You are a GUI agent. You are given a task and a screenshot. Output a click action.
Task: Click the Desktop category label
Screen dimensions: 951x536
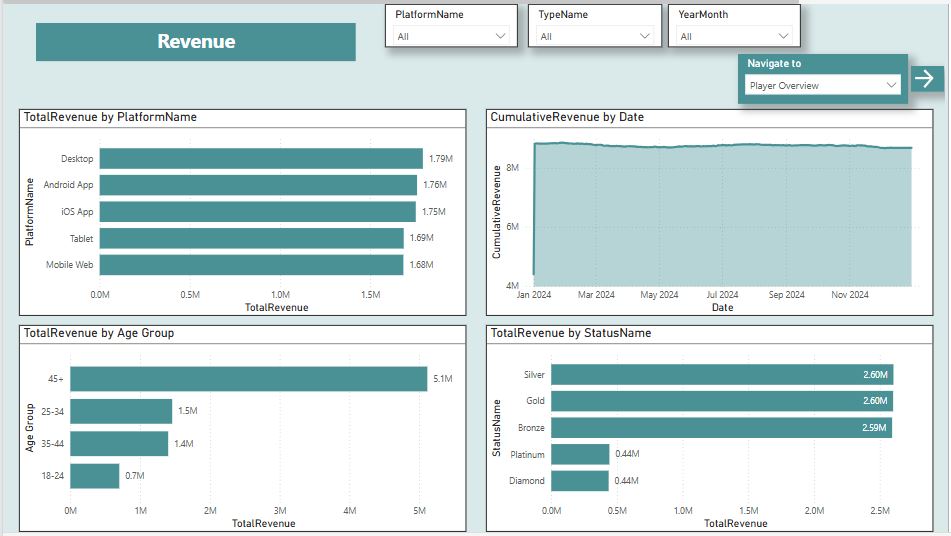(x=77, y=159)
